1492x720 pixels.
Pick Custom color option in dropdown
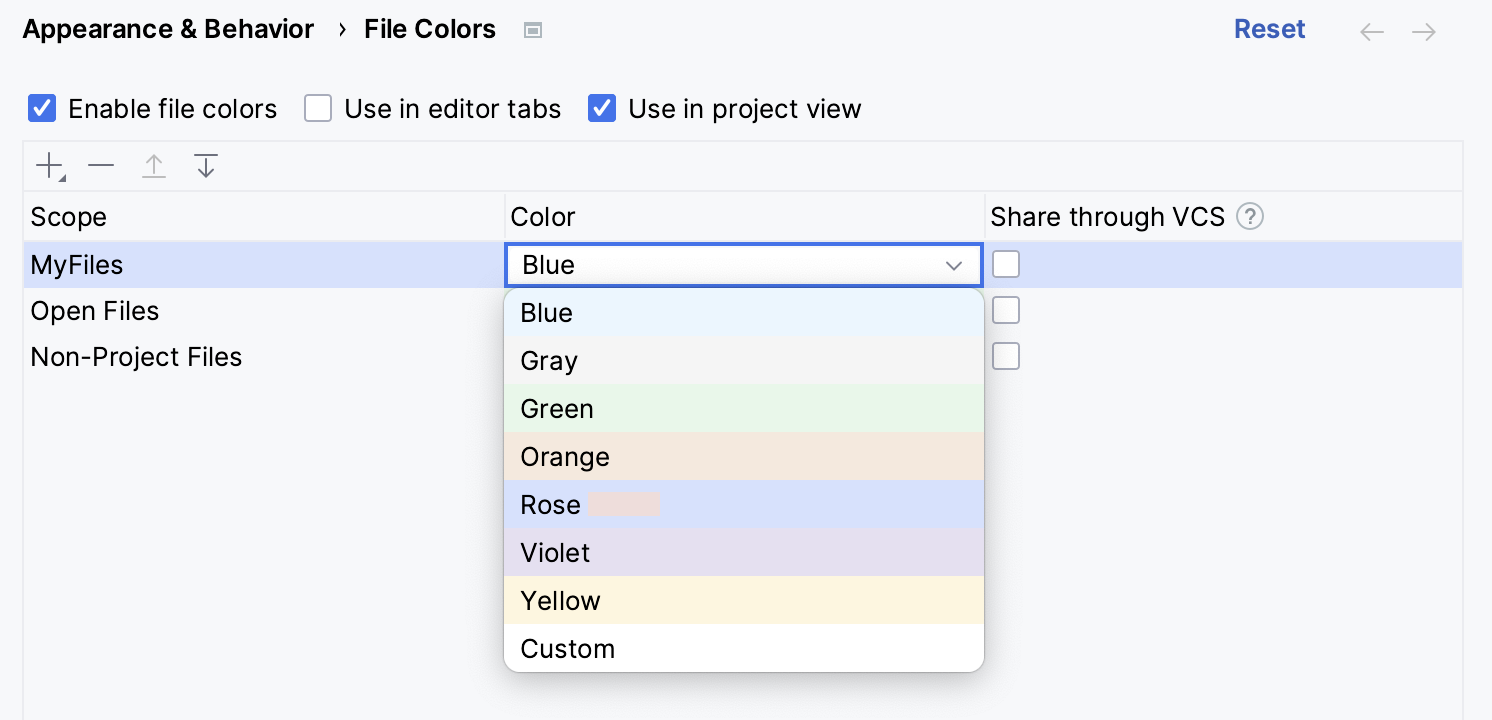(743, 649)
